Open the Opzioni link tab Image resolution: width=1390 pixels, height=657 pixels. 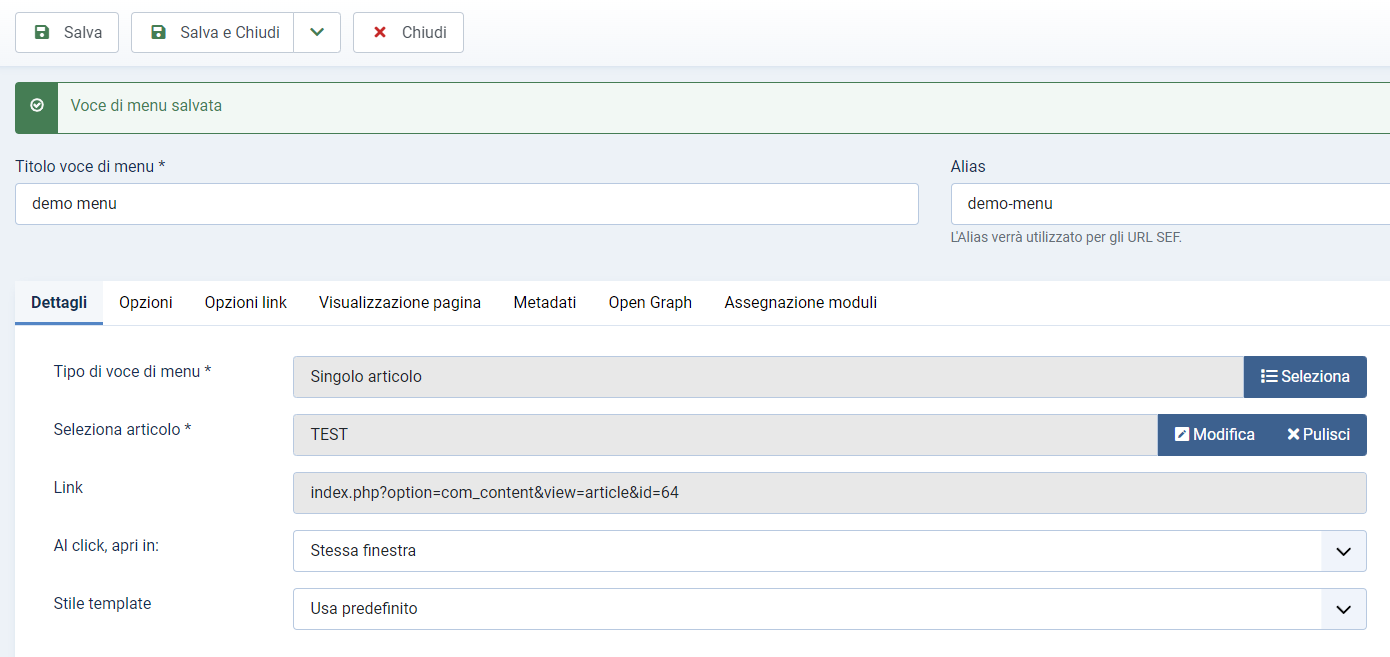[x=246, y=302]
